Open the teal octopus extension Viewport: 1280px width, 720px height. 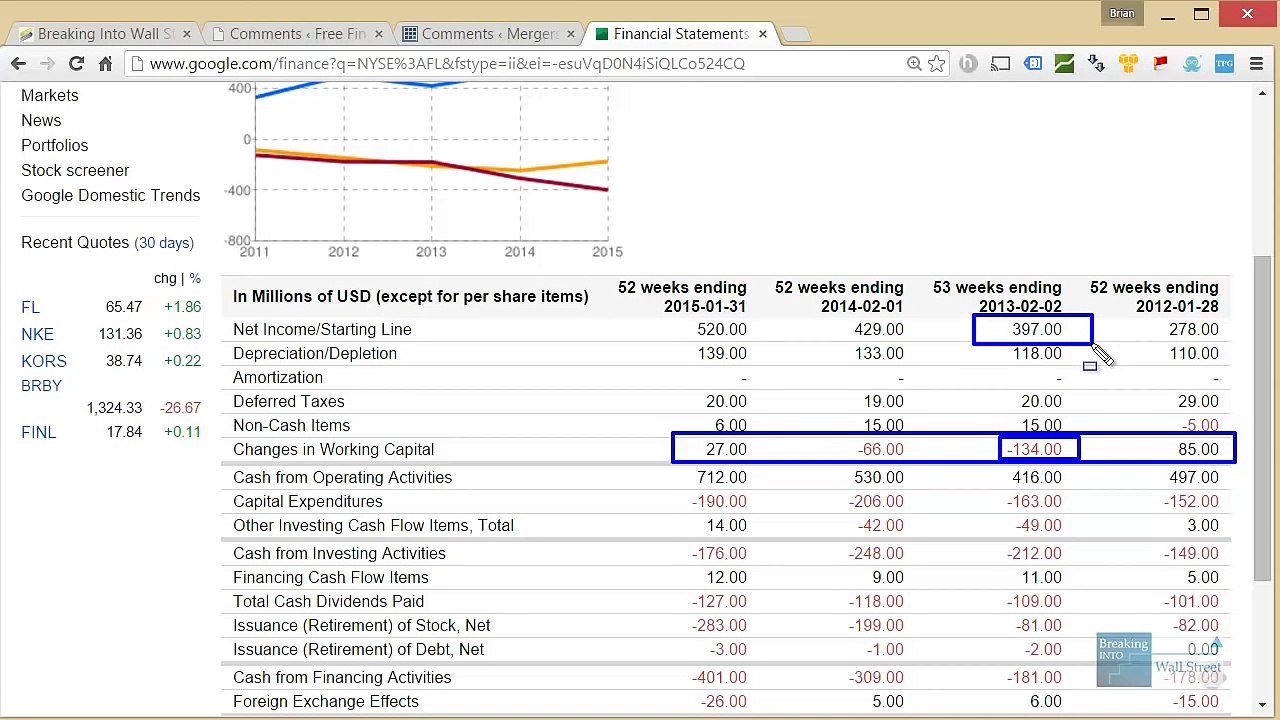pyautogui.click(x=1192, y=64)
